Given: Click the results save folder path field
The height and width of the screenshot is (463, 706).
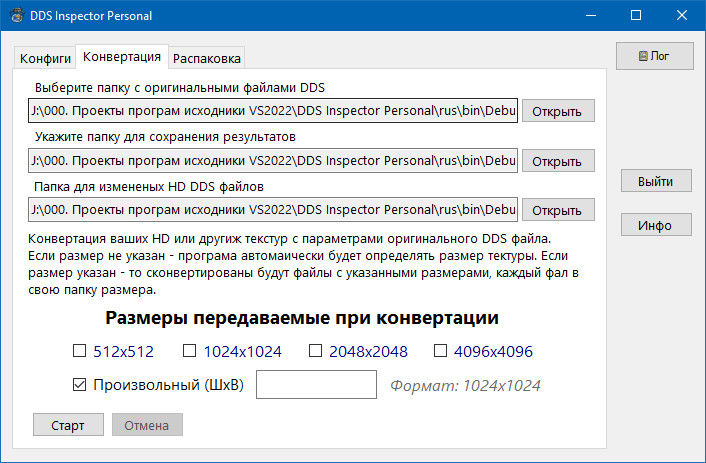Looking at the screenshot, I should point(272,160).
